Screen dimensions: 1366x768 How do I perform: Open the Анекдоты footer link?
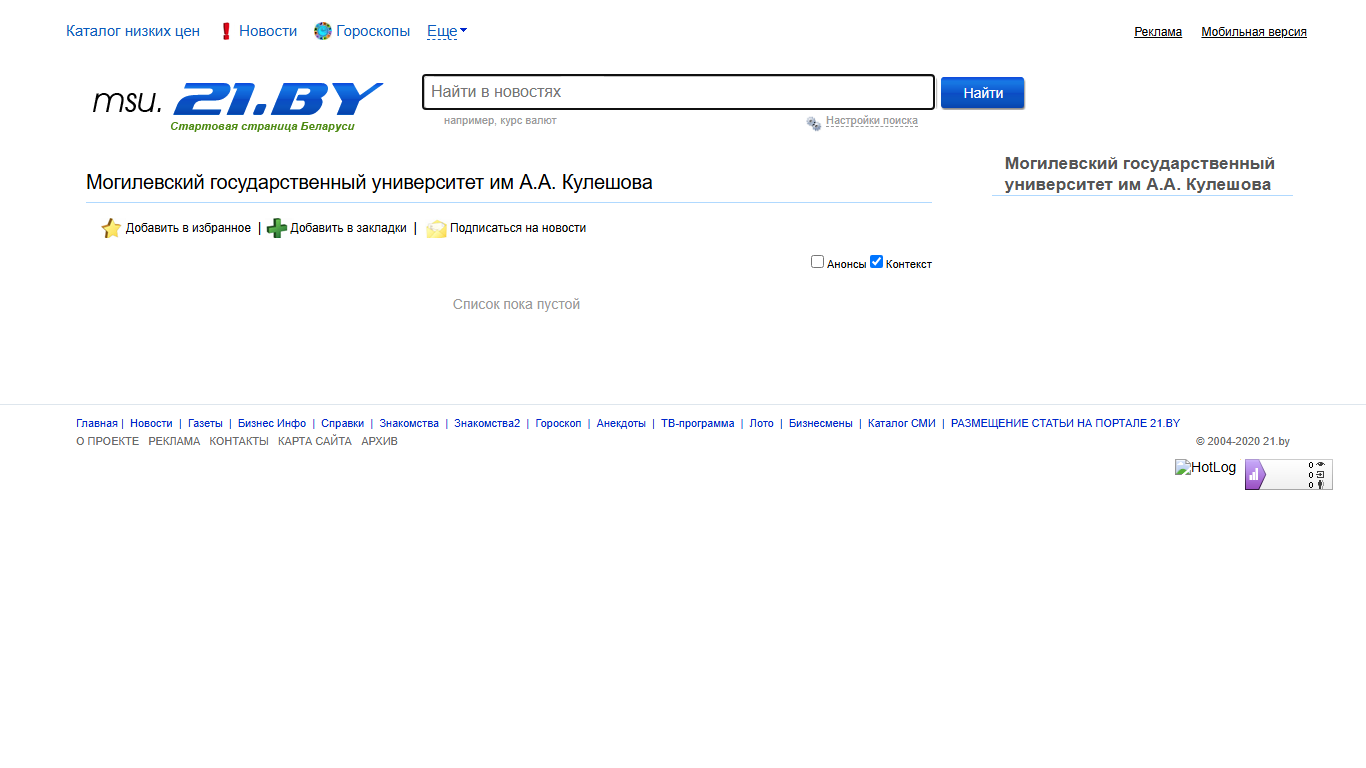[x=621, y=424]
